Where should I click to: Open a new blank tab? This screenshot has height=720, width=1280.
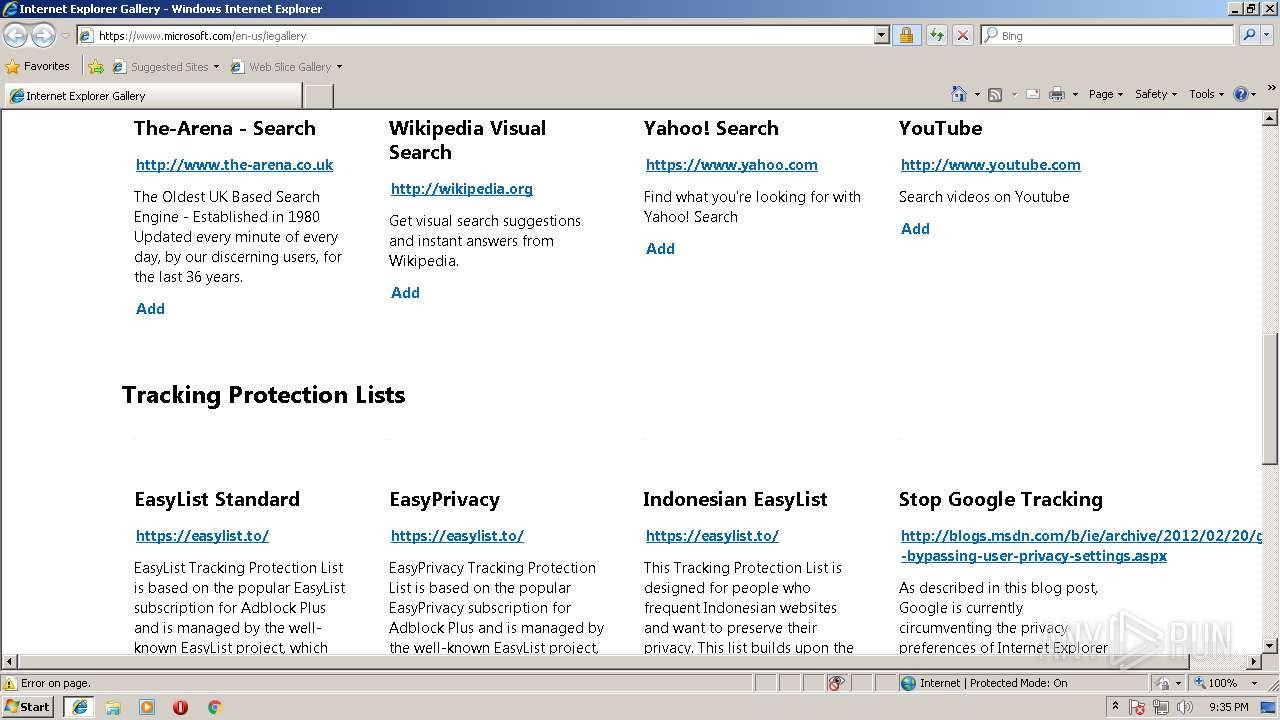tap(318, 96)
